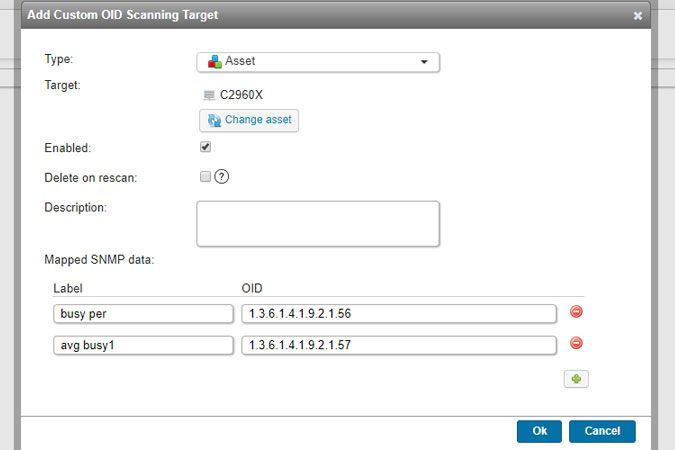The image size is (675, 450).
Task: Click the Asset type icon in dropdown
Action: click(214, 62)
